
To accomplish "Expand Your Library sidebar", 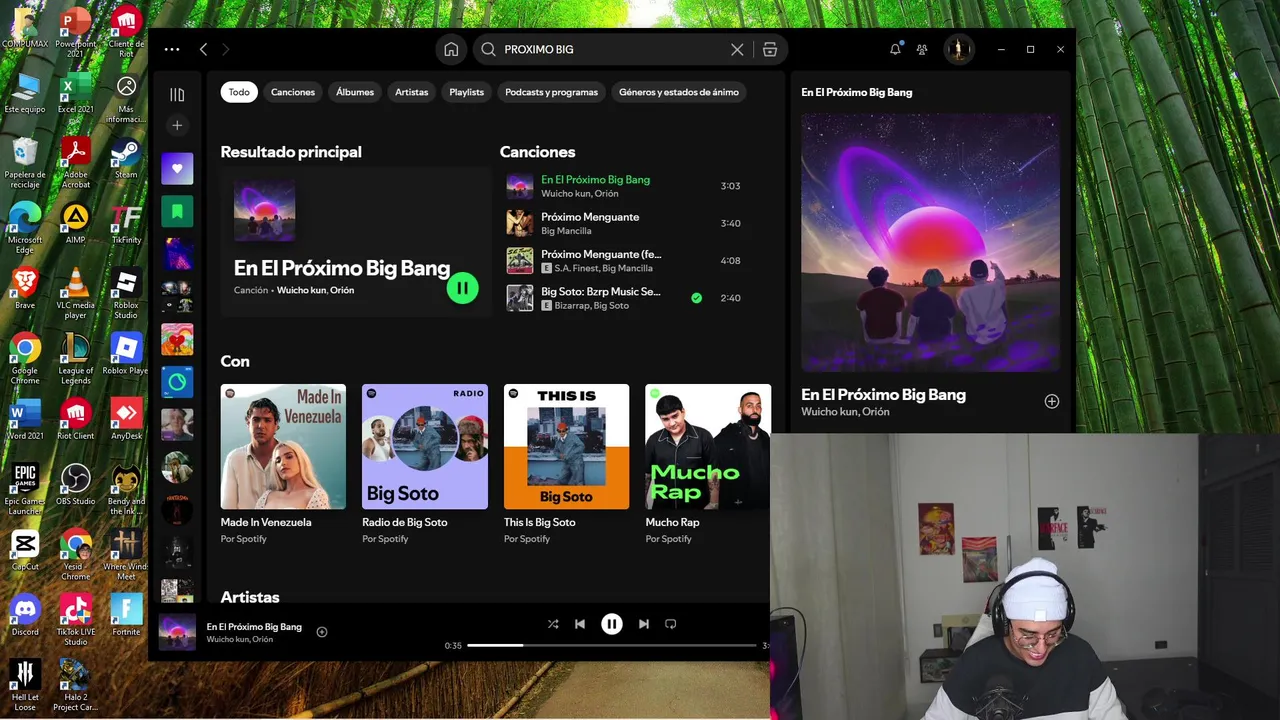I will [177, 95].
